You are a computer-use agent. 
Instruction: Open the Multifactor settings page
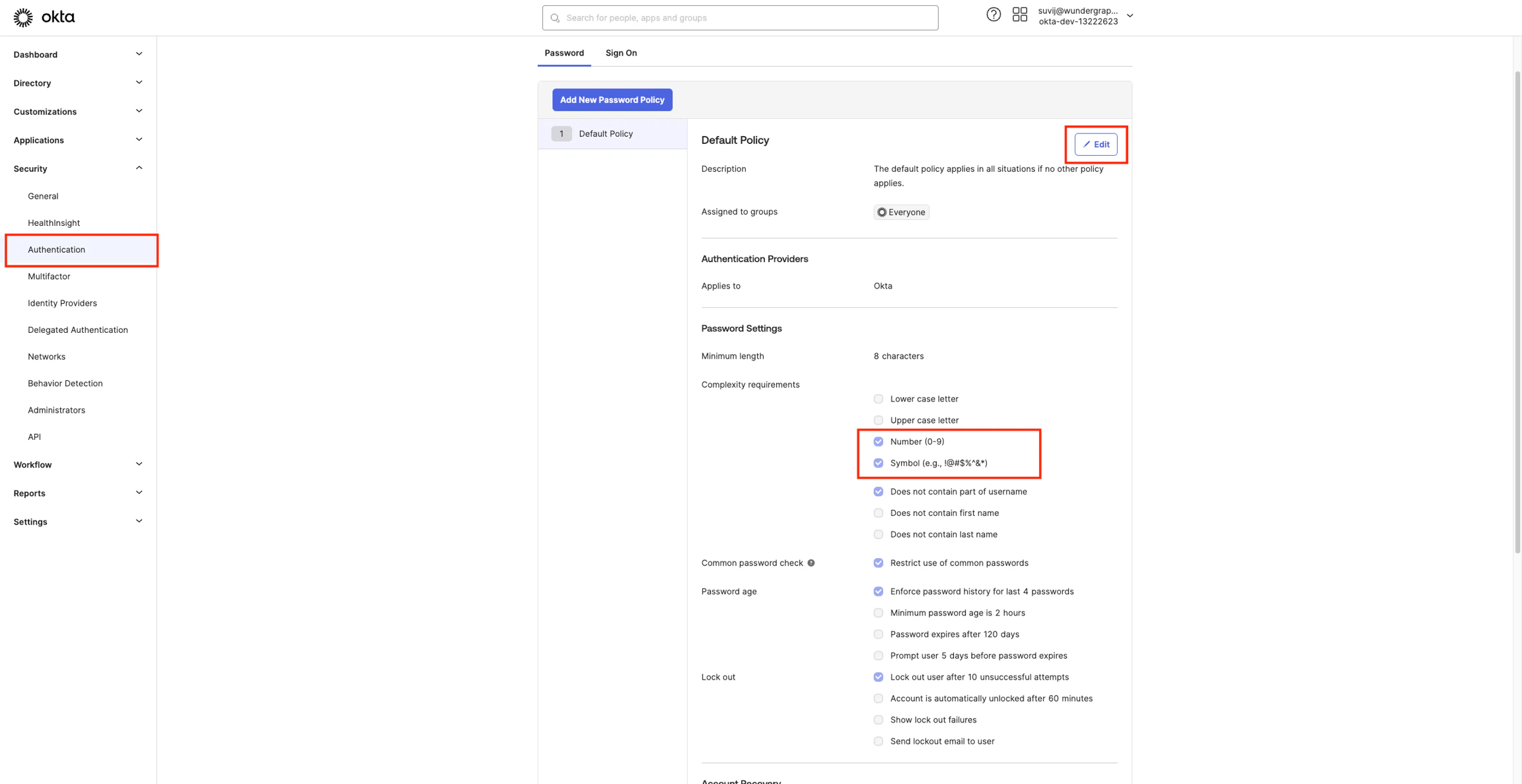tap(49, 276)
